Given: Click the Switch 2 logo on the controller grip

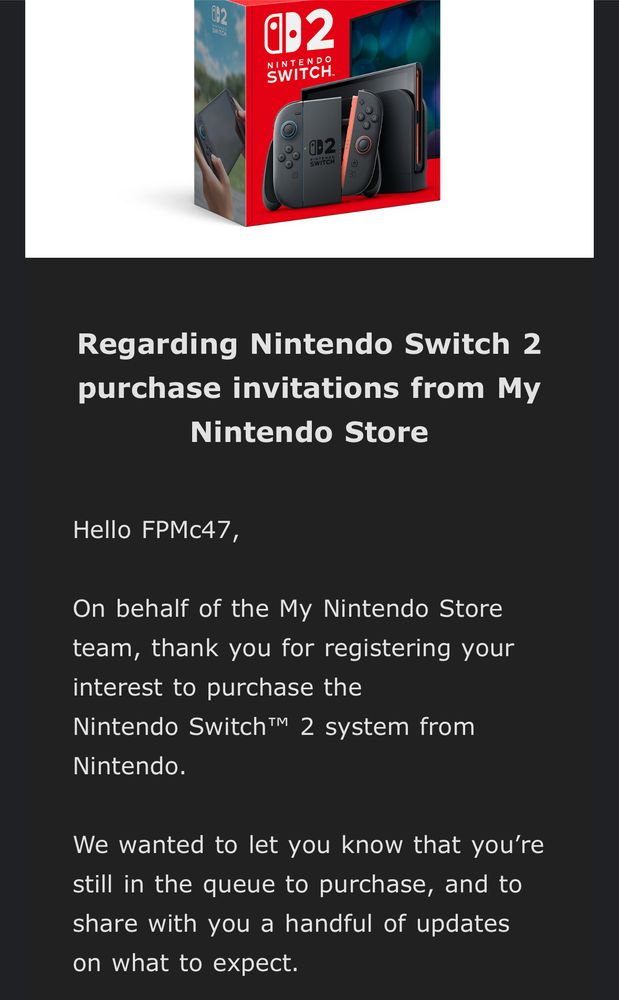Looking at the screenshot, I should click(x=322, y=151).
